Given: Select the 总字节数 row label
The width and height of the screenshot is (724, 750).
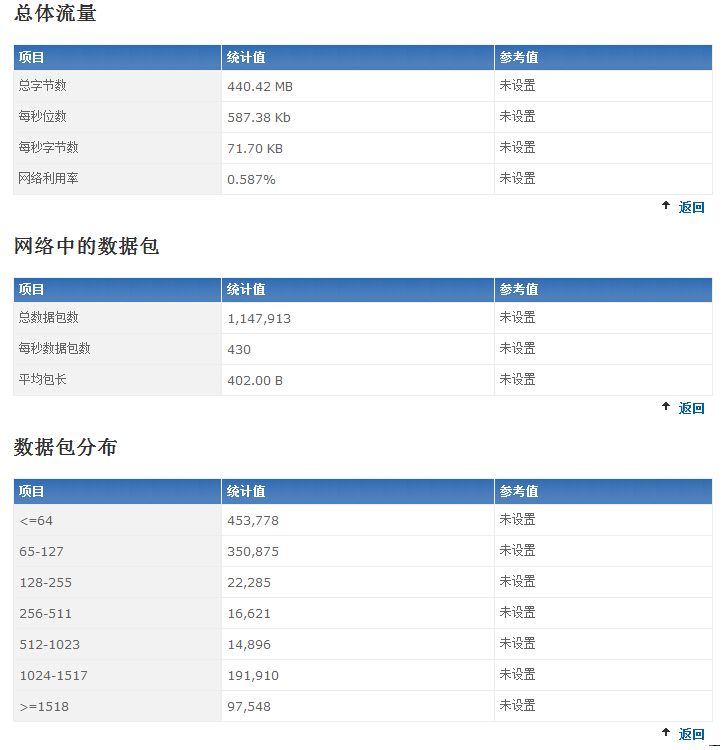Looking at the screenshot, I should 43,86.
